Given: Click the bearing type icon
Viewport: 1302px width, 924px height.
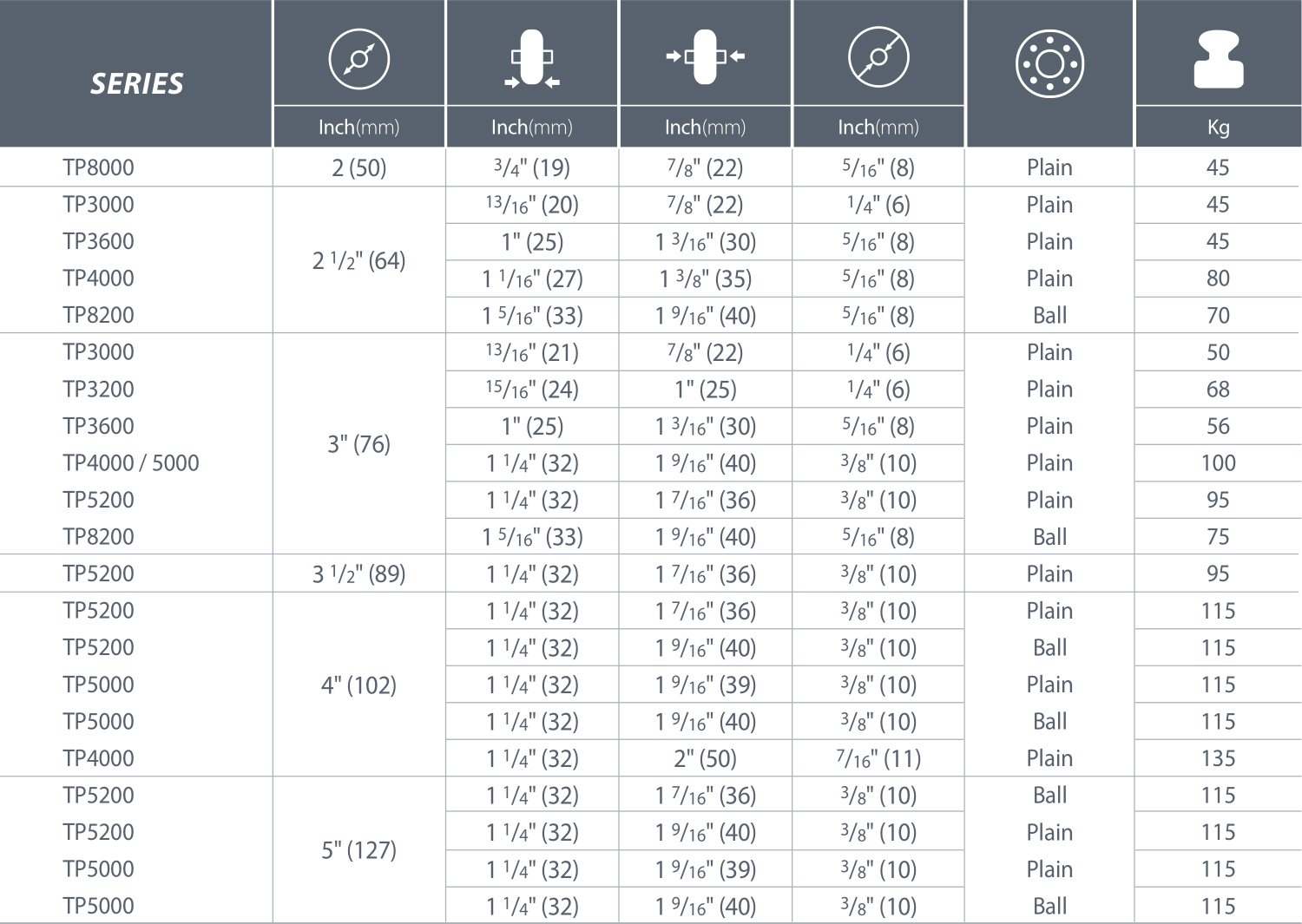Looking at the screenshot, I should 1049,64.
